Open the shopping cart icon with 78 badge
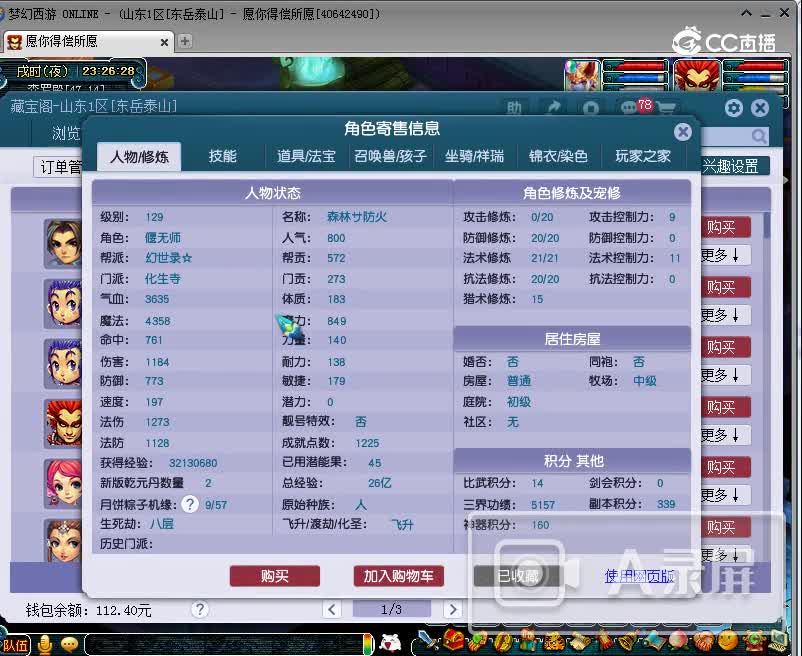Viewport: 802px width, 656px height. click(666, 107)
